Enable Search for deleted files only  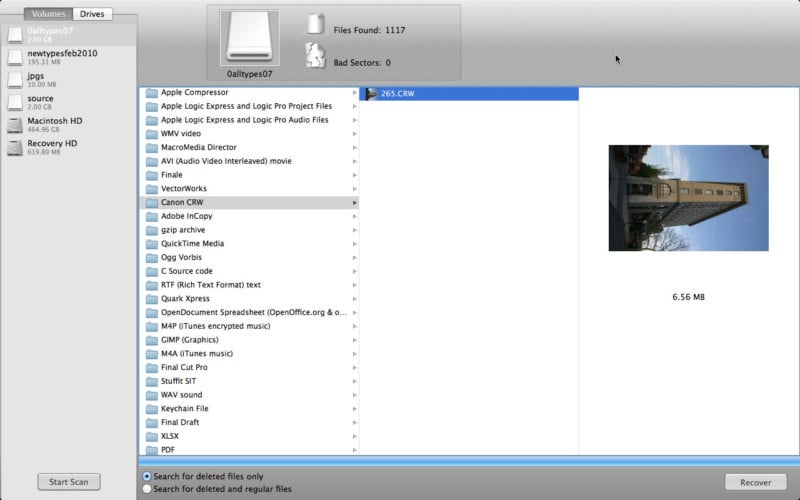(x=148, y=476)
